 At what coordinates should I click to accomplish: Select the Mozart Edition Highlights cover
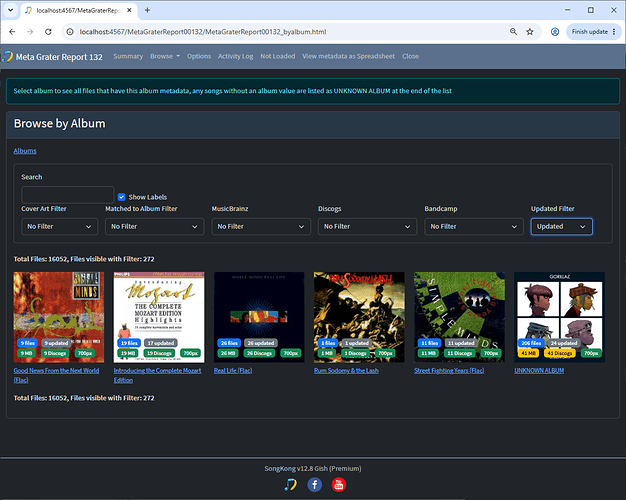coord(159,317)
